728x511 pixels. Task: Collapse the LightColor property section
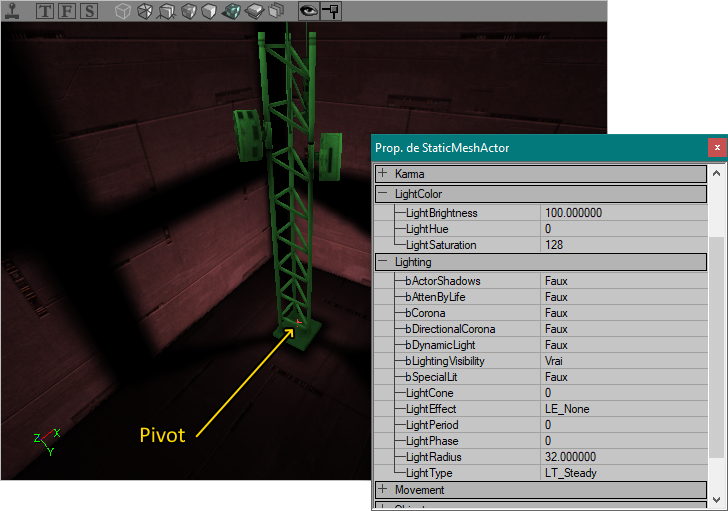pyautogui.click(x=383, y=194)
